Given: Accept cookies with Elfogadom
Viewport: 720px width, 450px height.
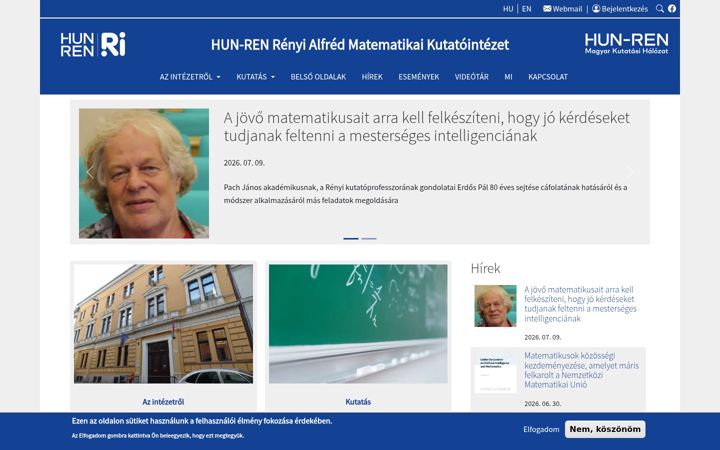Looking at the screenshot, I should 541,429.
